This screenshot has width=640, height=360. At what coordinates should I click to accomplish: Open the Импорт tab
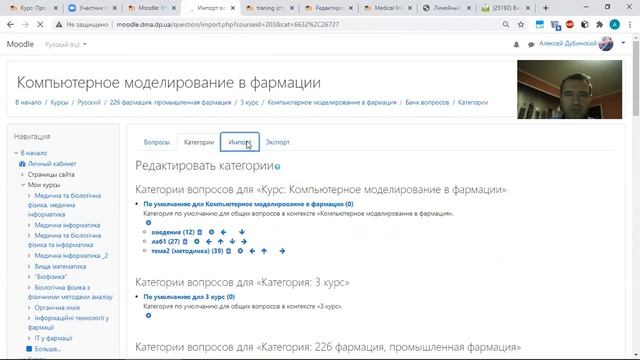click(x=240, y=142)
